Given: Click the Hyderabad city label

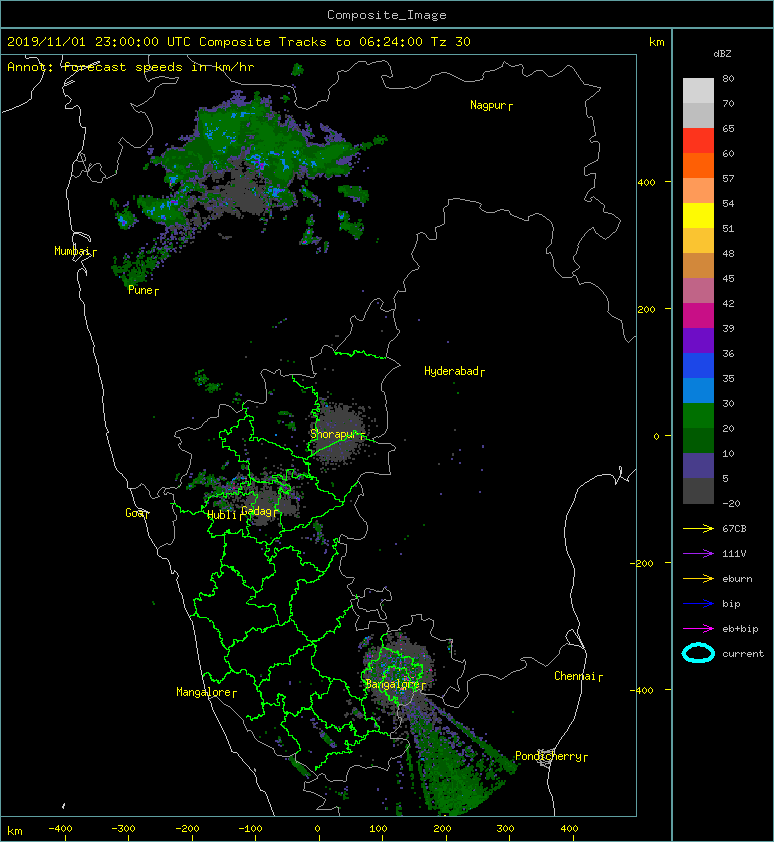Looking at the screenshot, I should coord(451,371).
